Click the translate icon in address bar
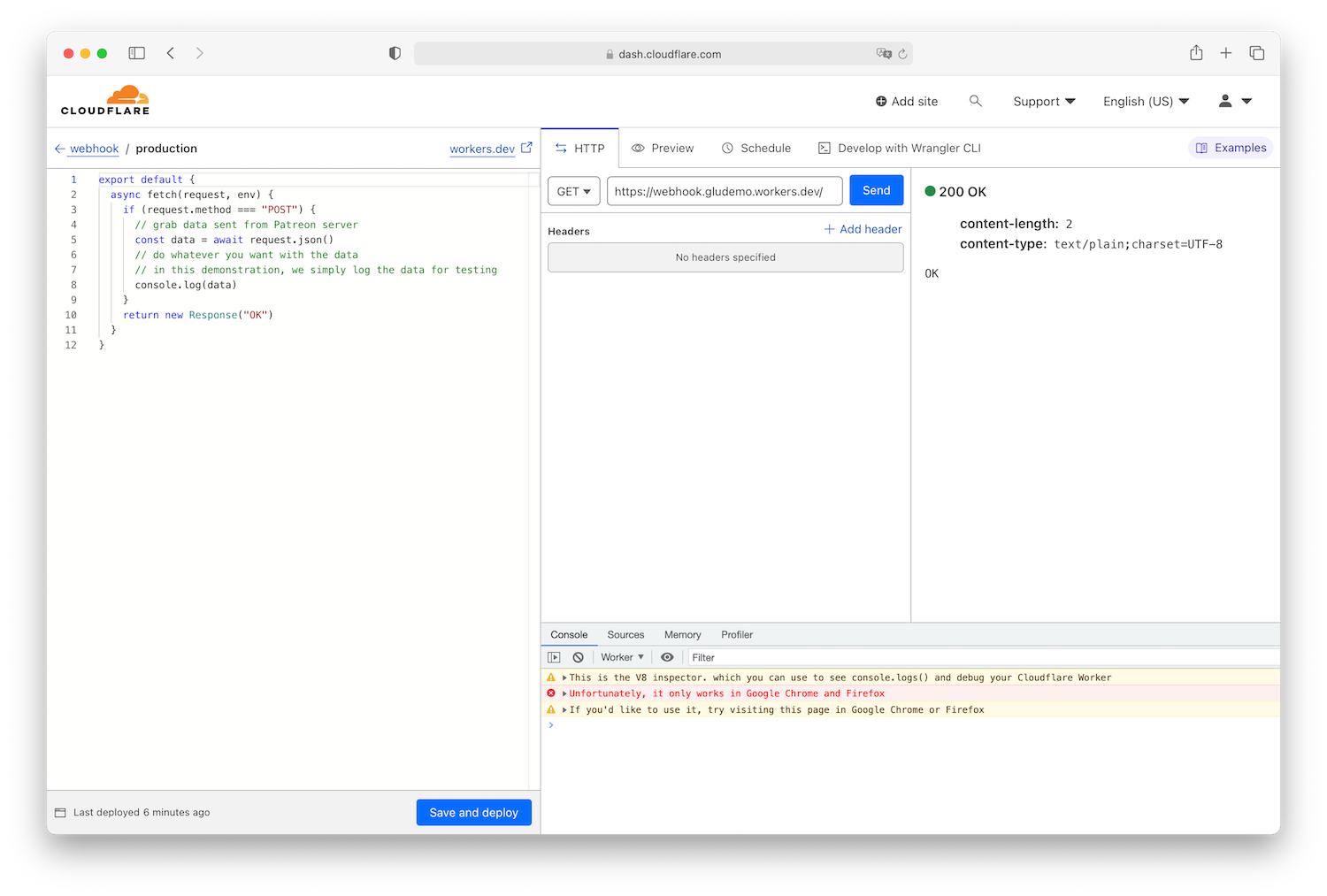The width and height of the screenshot is (1327, 896). 884,53
